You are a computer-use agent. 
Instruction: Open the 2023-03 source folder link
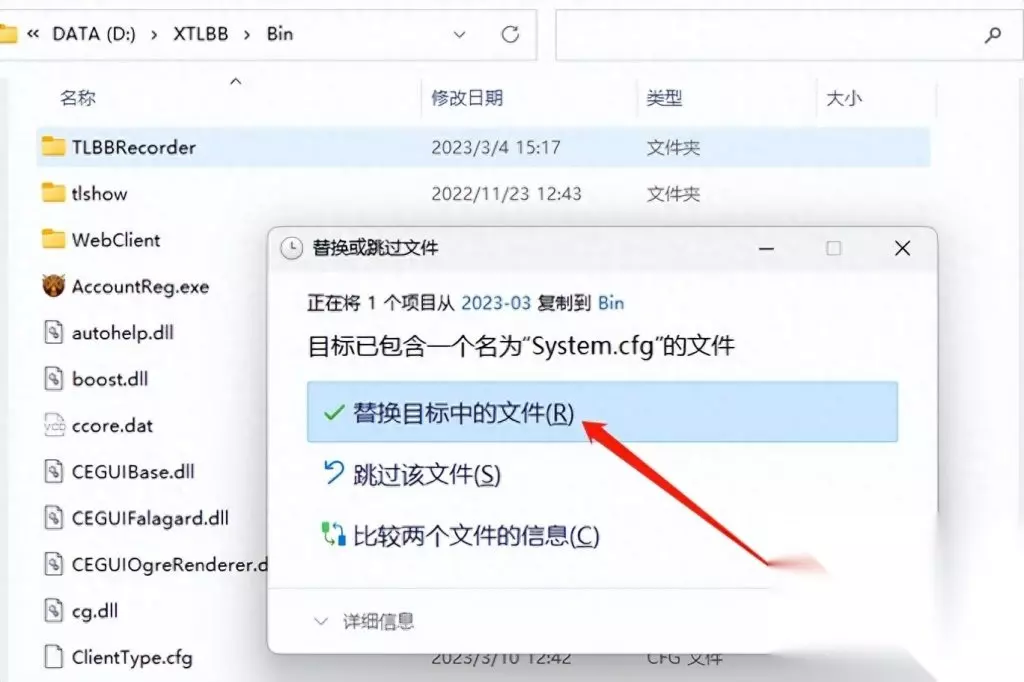coord(496,303)
